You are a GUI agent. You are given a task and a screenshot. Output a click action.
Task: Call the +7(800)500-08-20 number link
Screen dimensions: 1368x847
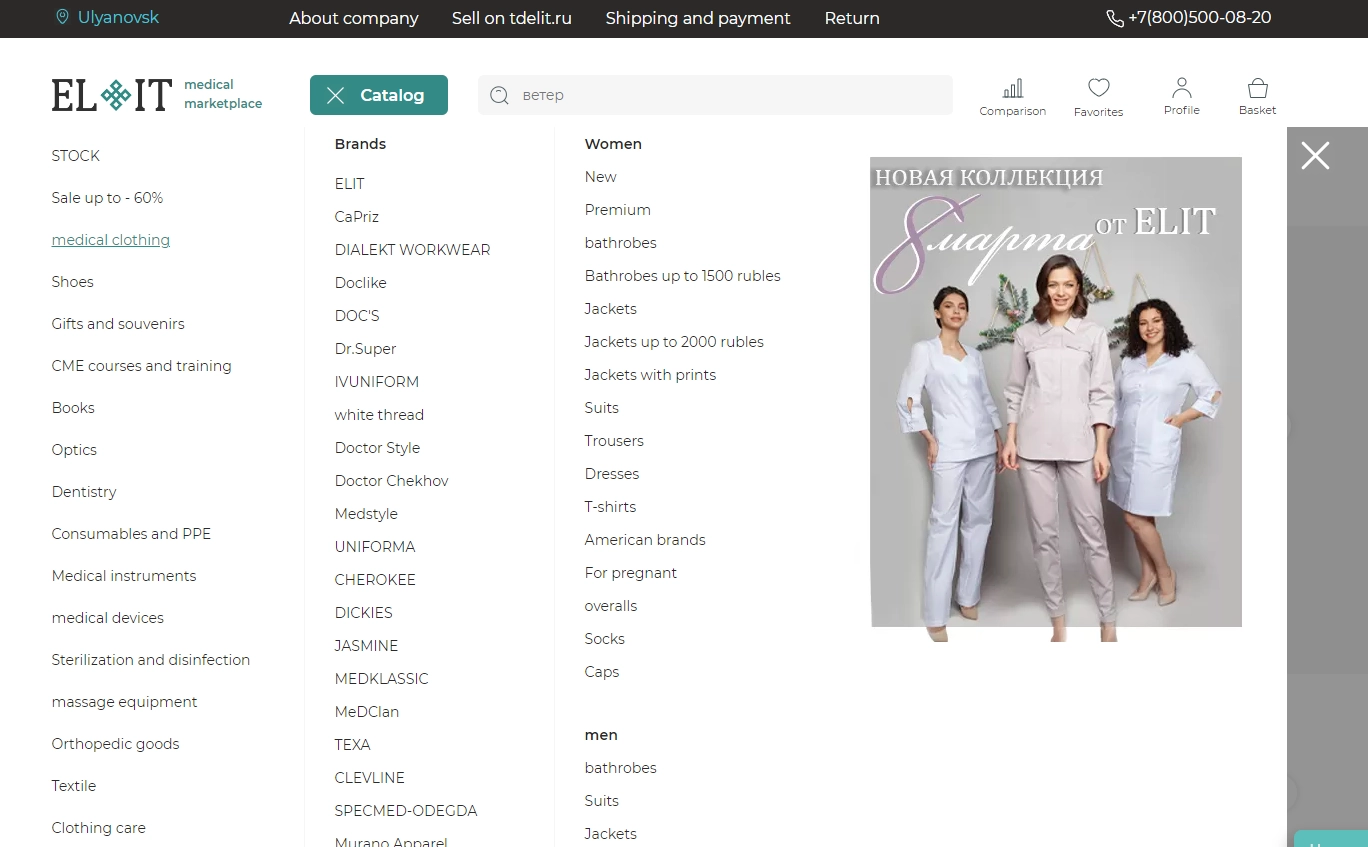pos(1200,18)
